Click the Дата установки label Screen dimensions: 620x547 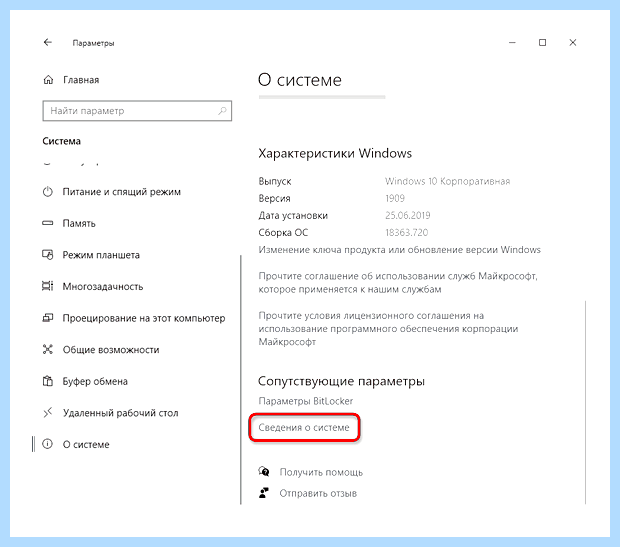tap(293, 216)
